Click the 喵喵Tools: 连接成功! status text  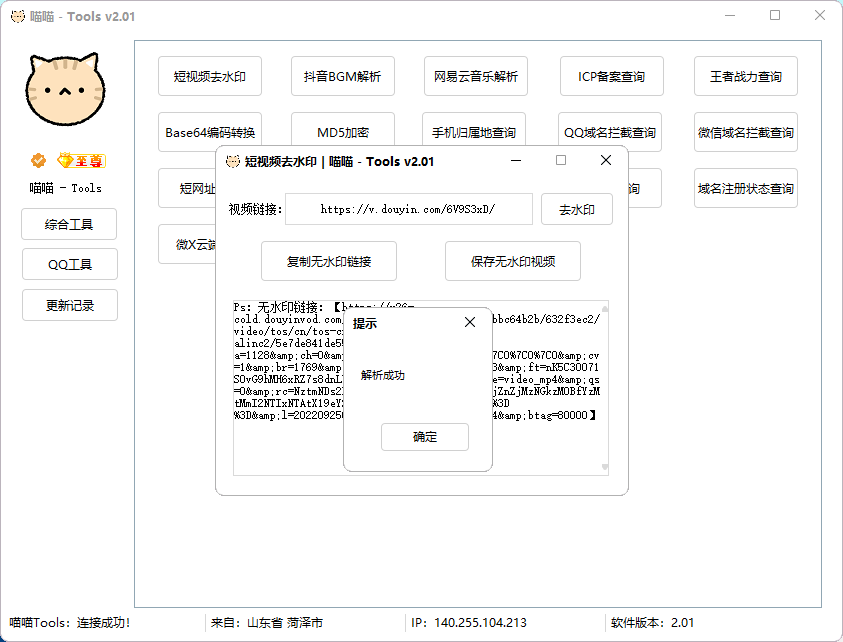point(70,623)
